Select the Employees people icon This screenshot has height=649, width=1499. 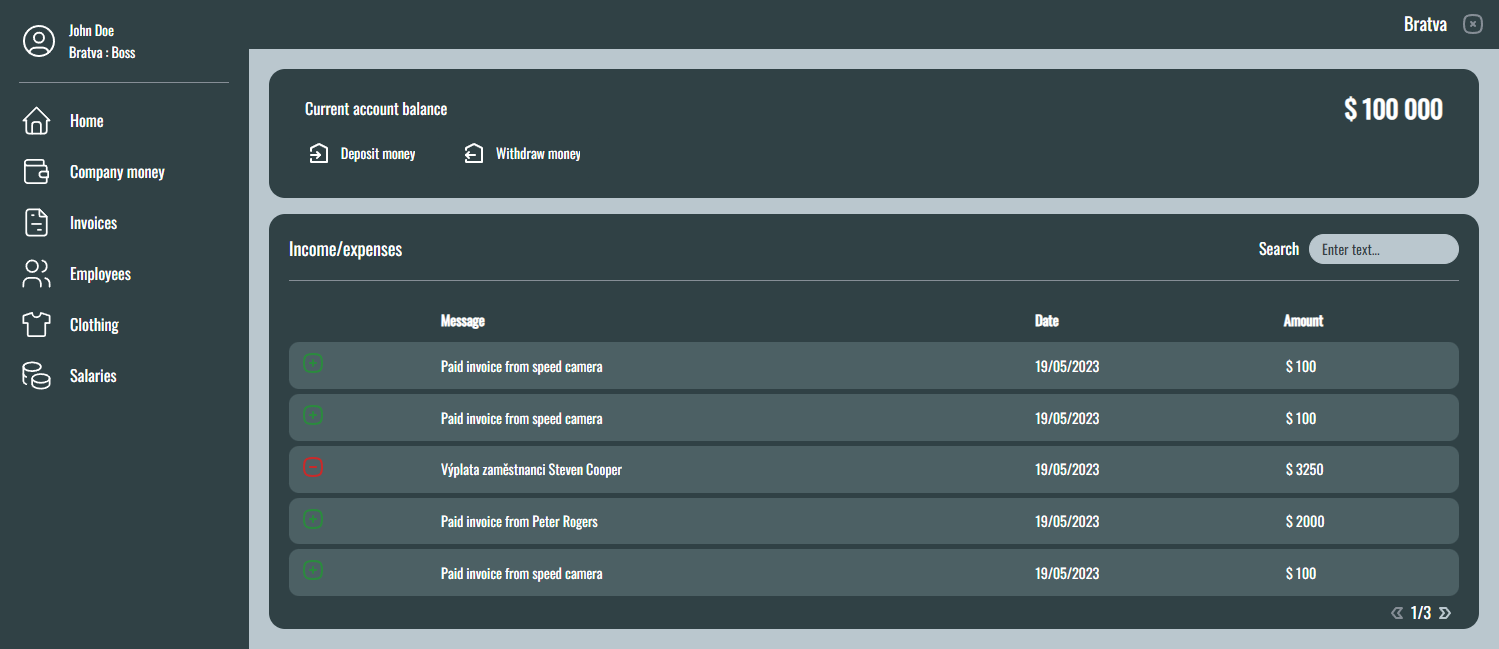coord(36,274)
